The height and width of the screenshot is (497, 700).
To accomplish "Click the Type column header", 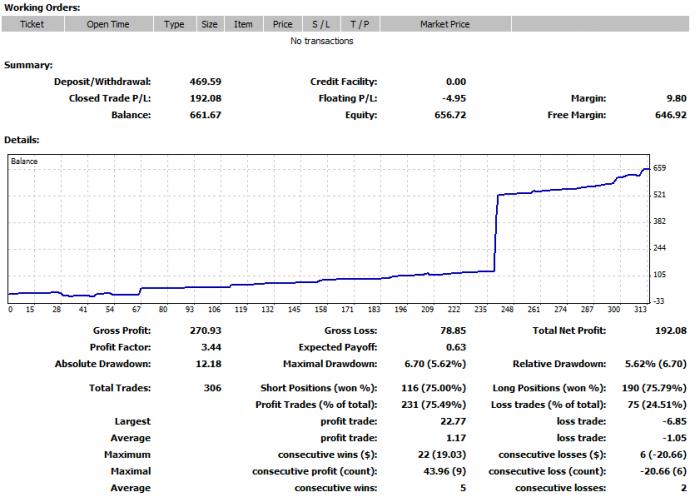I will coord(175,24).
